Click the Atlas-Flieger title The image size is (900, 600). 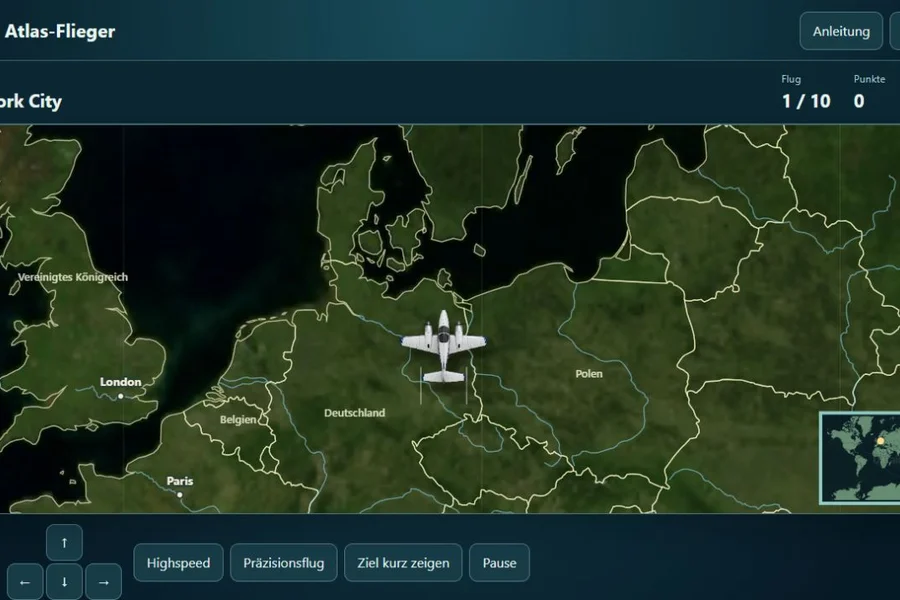pos(60,31)
